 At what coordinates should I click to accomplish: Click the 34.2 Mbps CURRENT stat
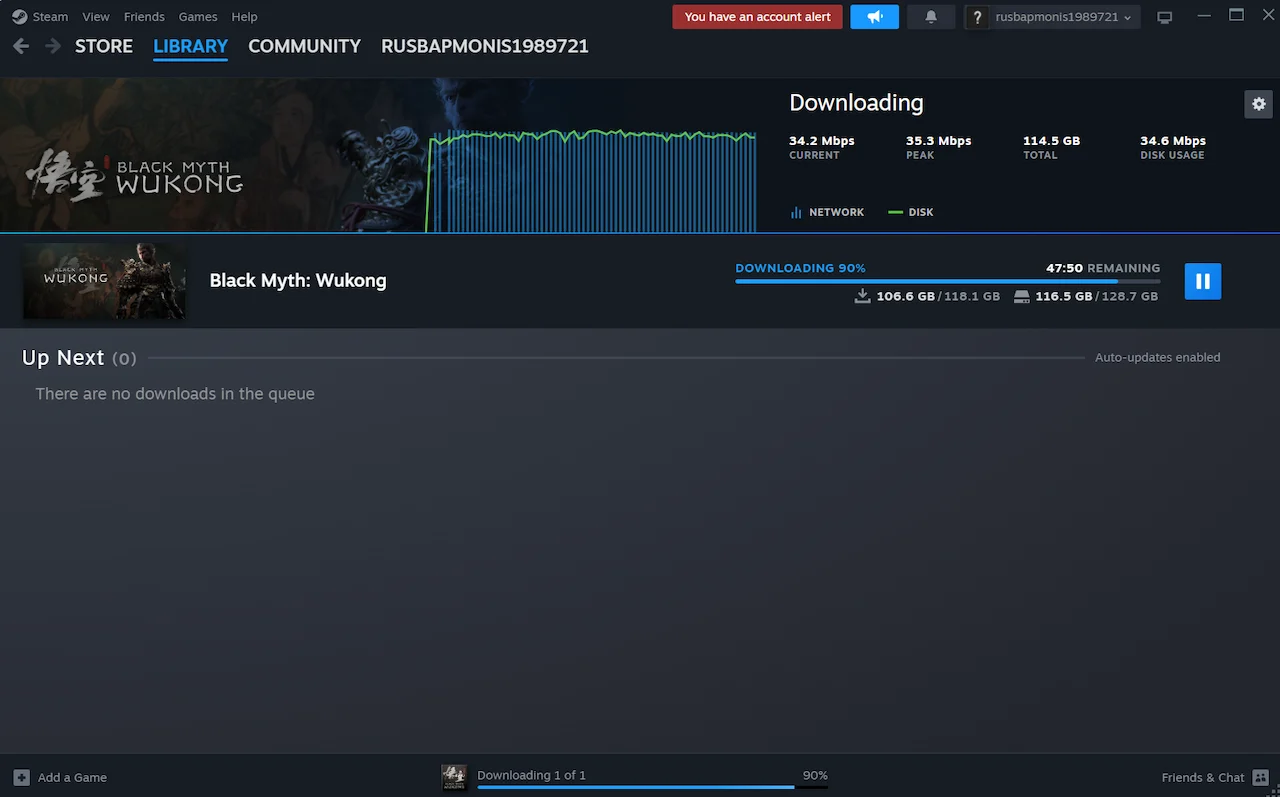point(822,147)
